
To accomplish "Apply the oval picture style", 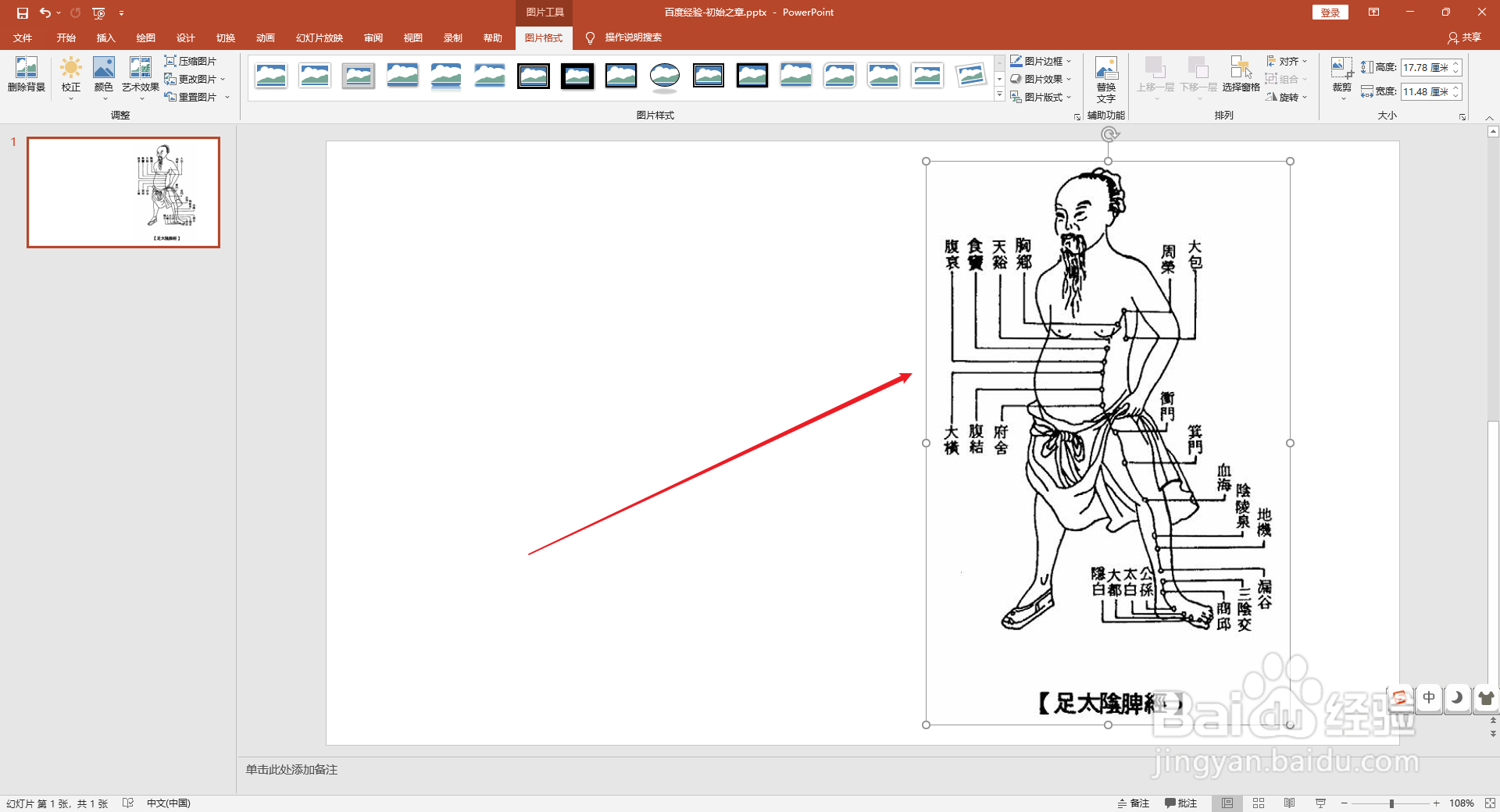I will click(665, 76).
